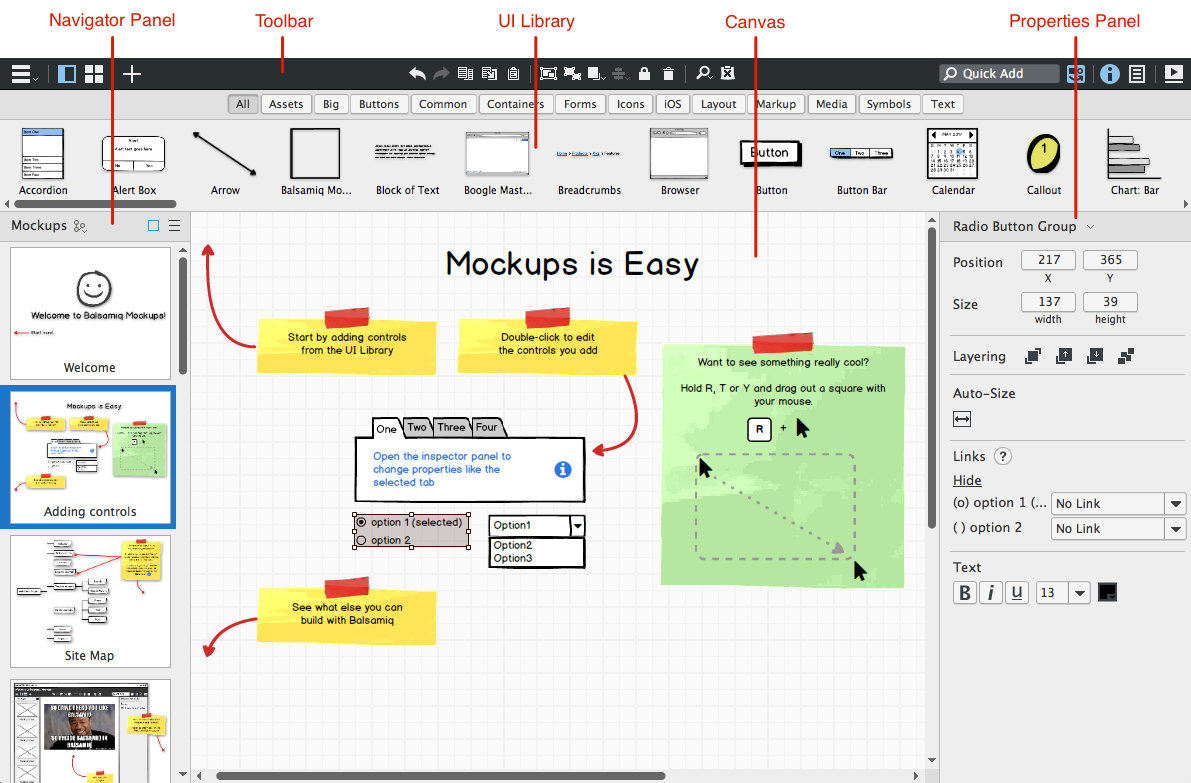Click the Hide link under Links
Viewport: 1191px width, 783px height.
coord(966,480)
